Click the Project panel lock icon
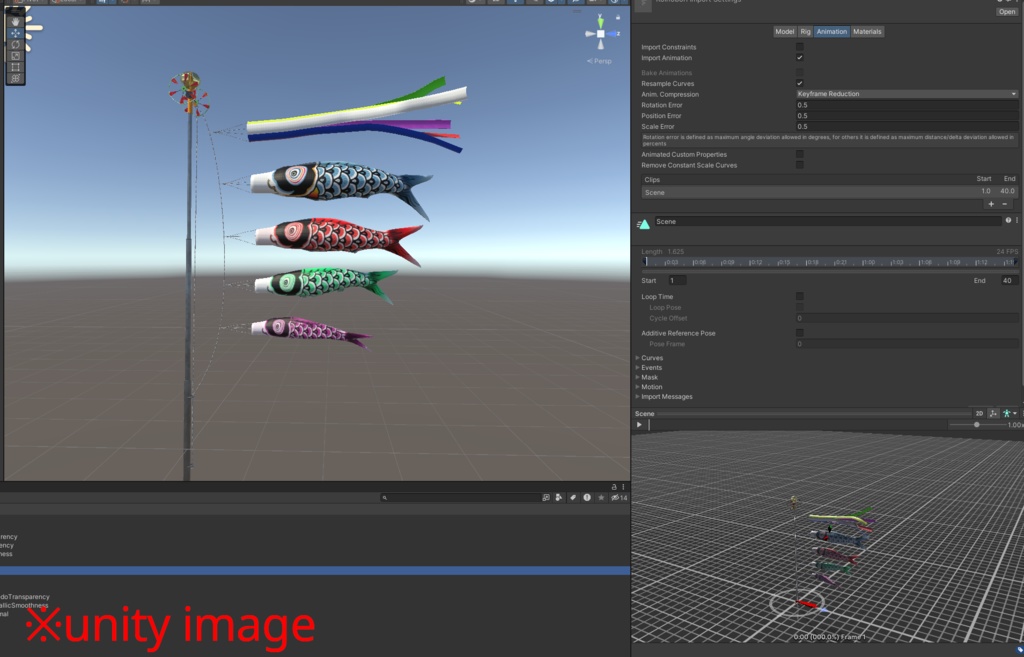 (x=614, y=487)
